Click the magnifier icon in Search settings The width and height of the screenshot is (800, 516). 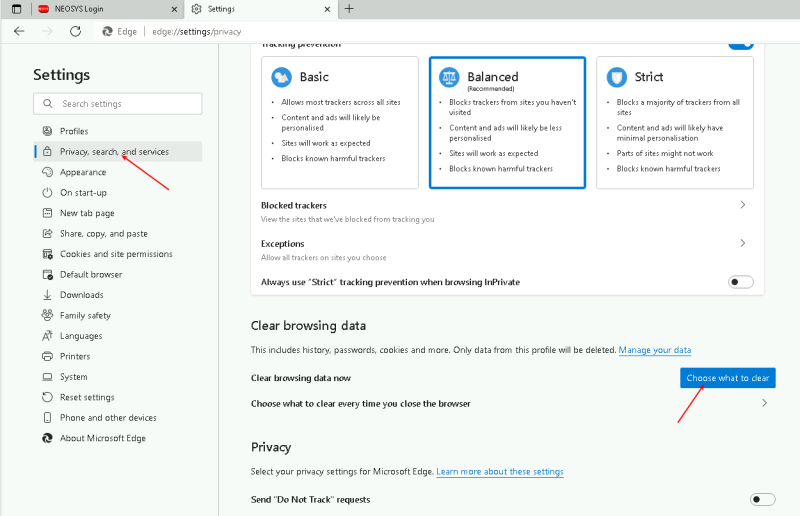[48, 104]
